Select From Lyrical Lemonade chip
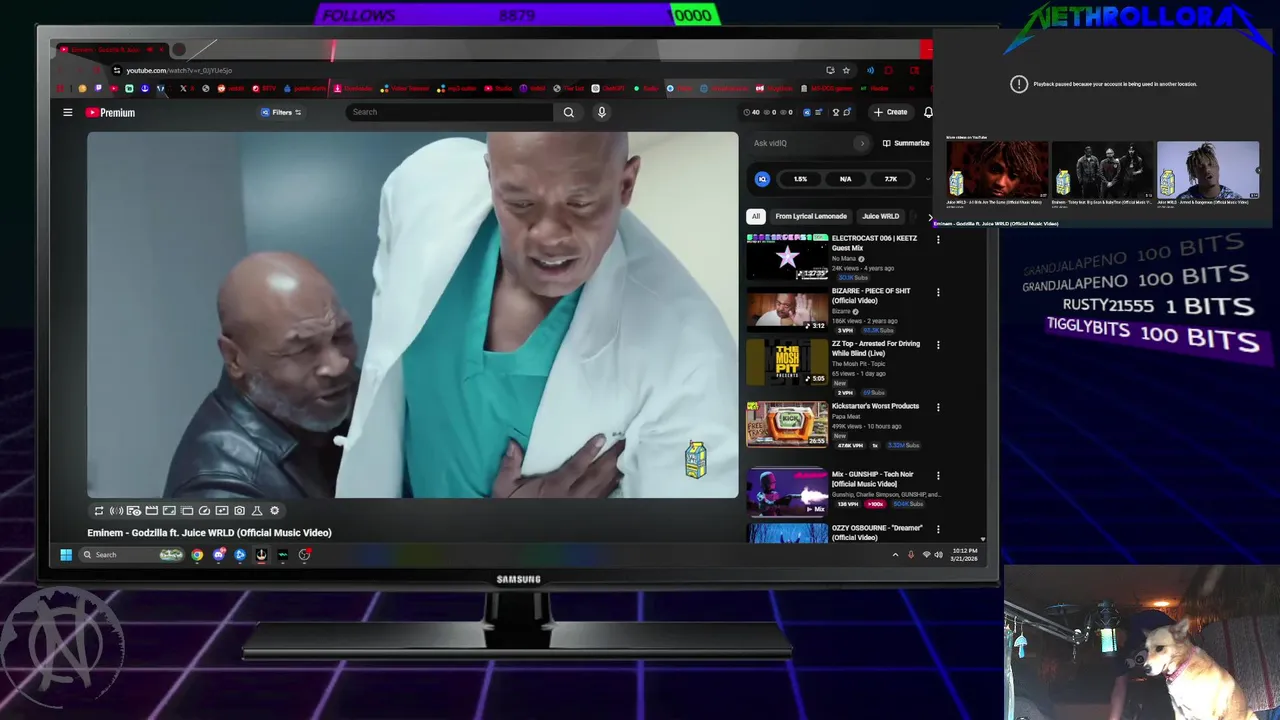1280x720 pixels. 811,216
